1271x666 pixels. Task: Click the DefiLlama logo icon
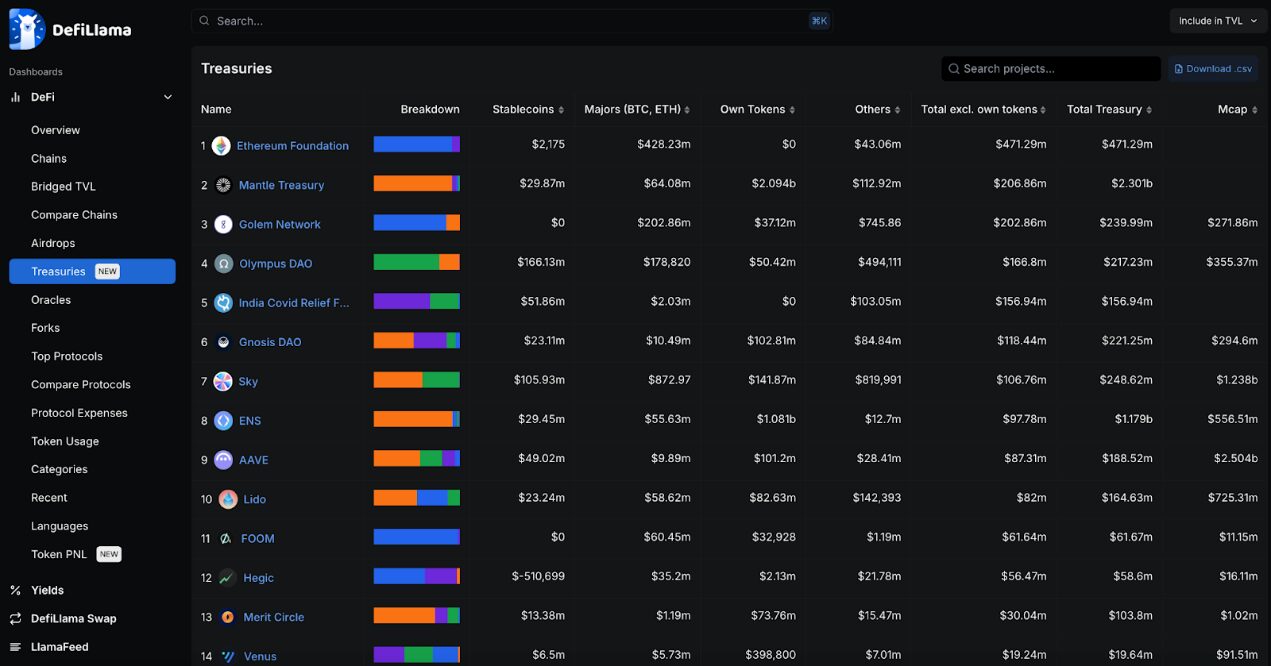[x=27, y=29]
